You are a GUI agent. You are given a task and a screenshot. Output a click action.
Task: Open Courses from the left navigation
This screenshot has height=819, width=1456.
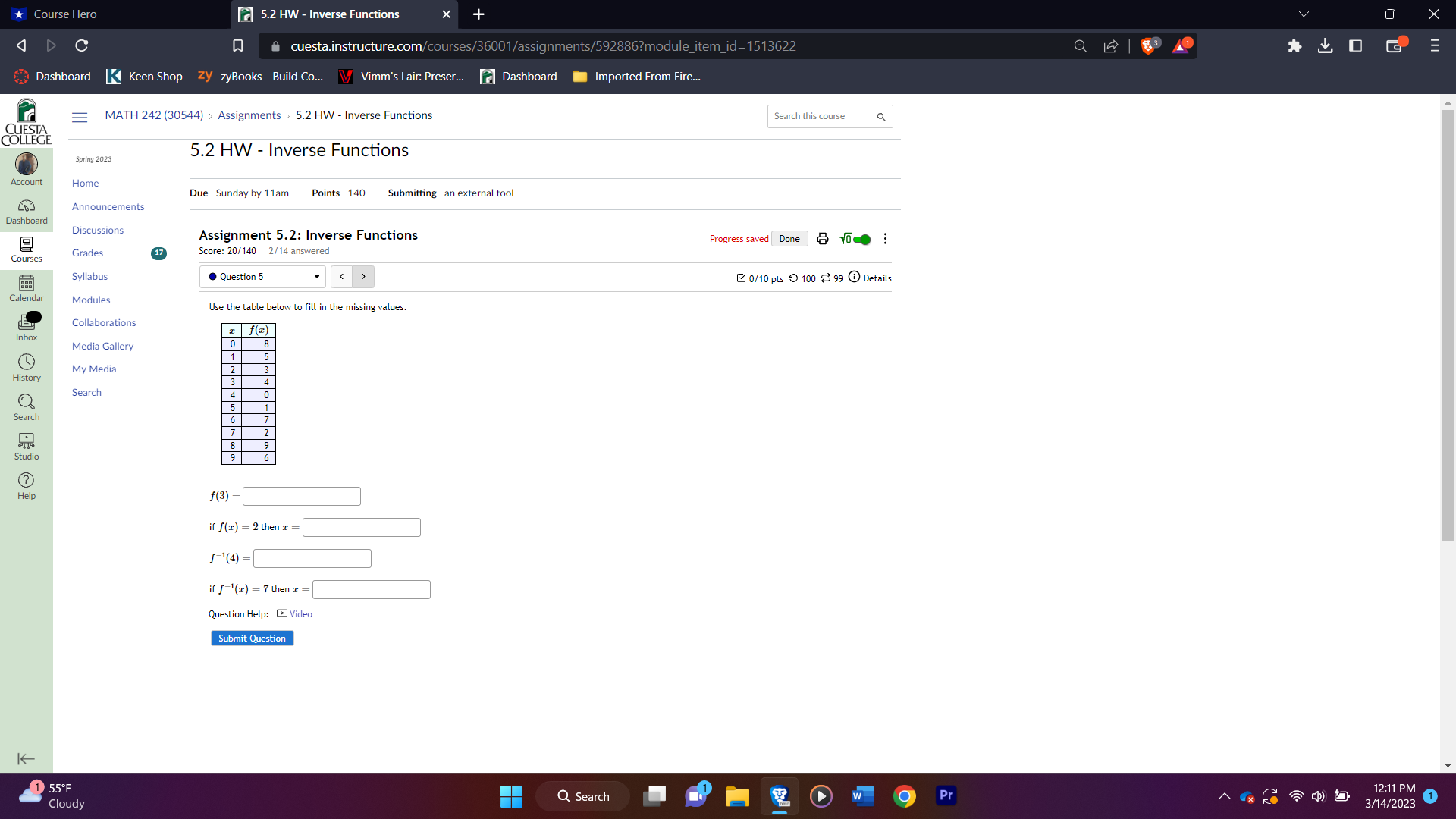point(27,250)
